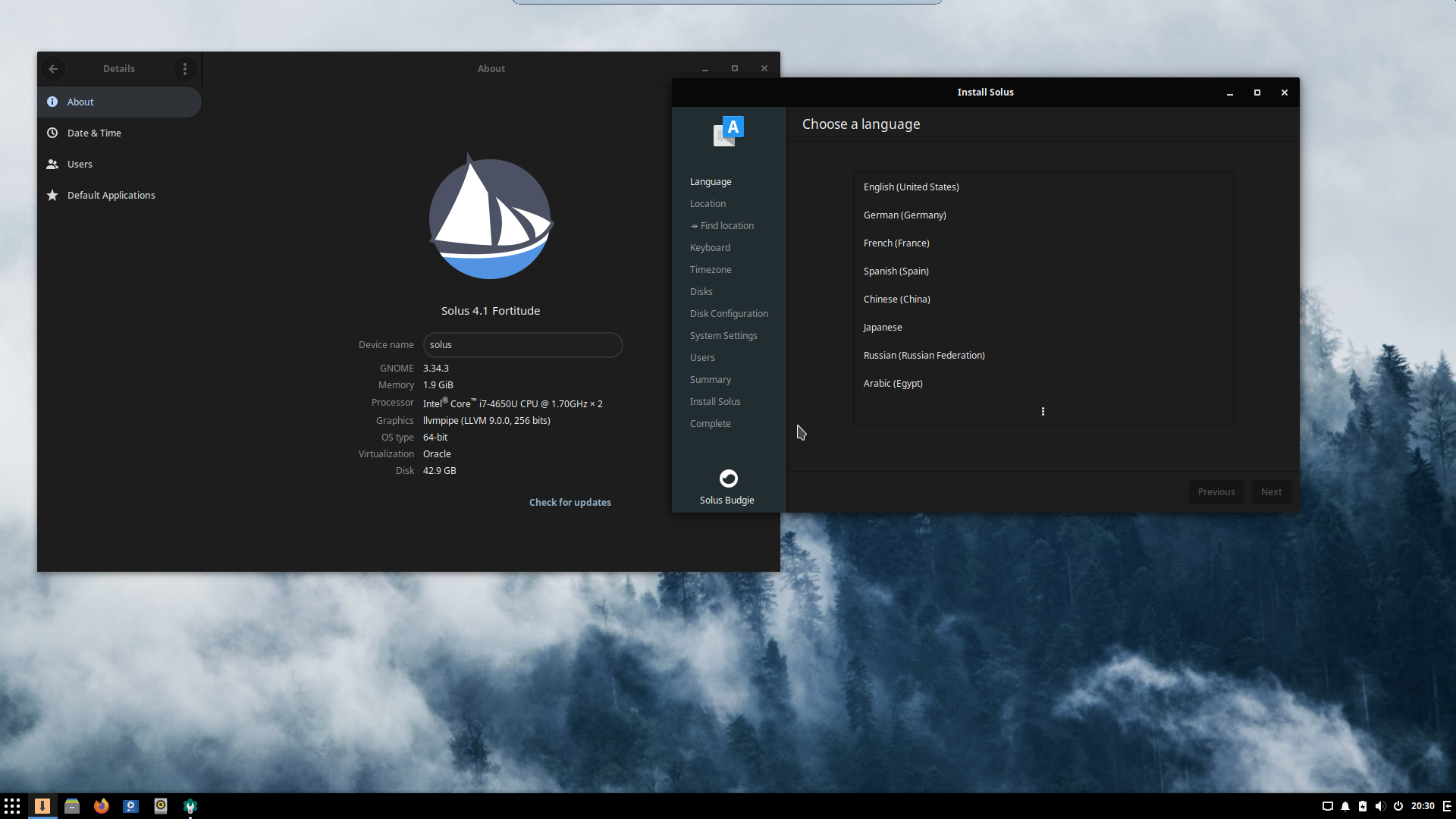Select Timezone step in installer sidebar
This screenshot has width=1456, height=819.
point(711,270)
